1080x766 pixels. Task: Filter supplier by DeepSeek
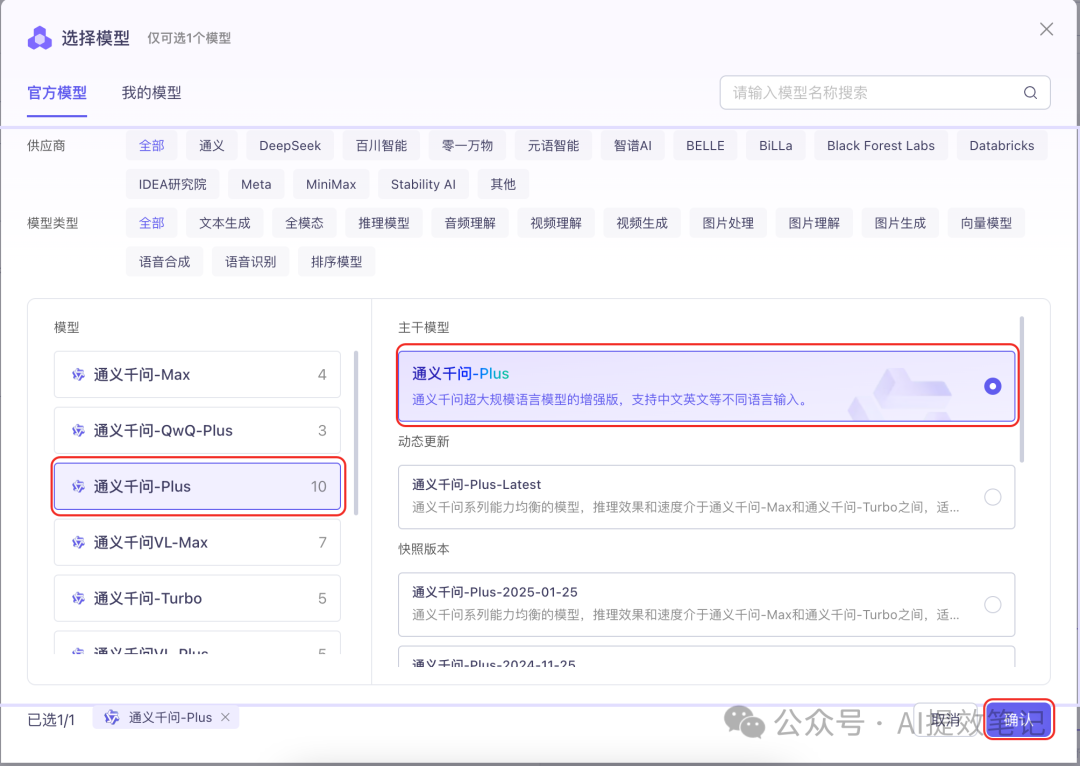[290, 145]
